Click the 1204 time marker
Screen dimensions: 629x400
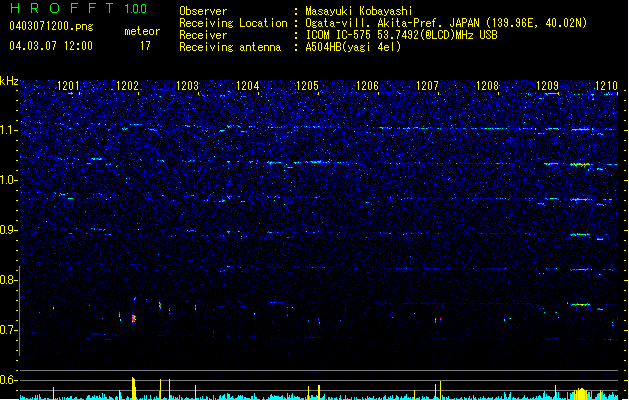point(248,85)
